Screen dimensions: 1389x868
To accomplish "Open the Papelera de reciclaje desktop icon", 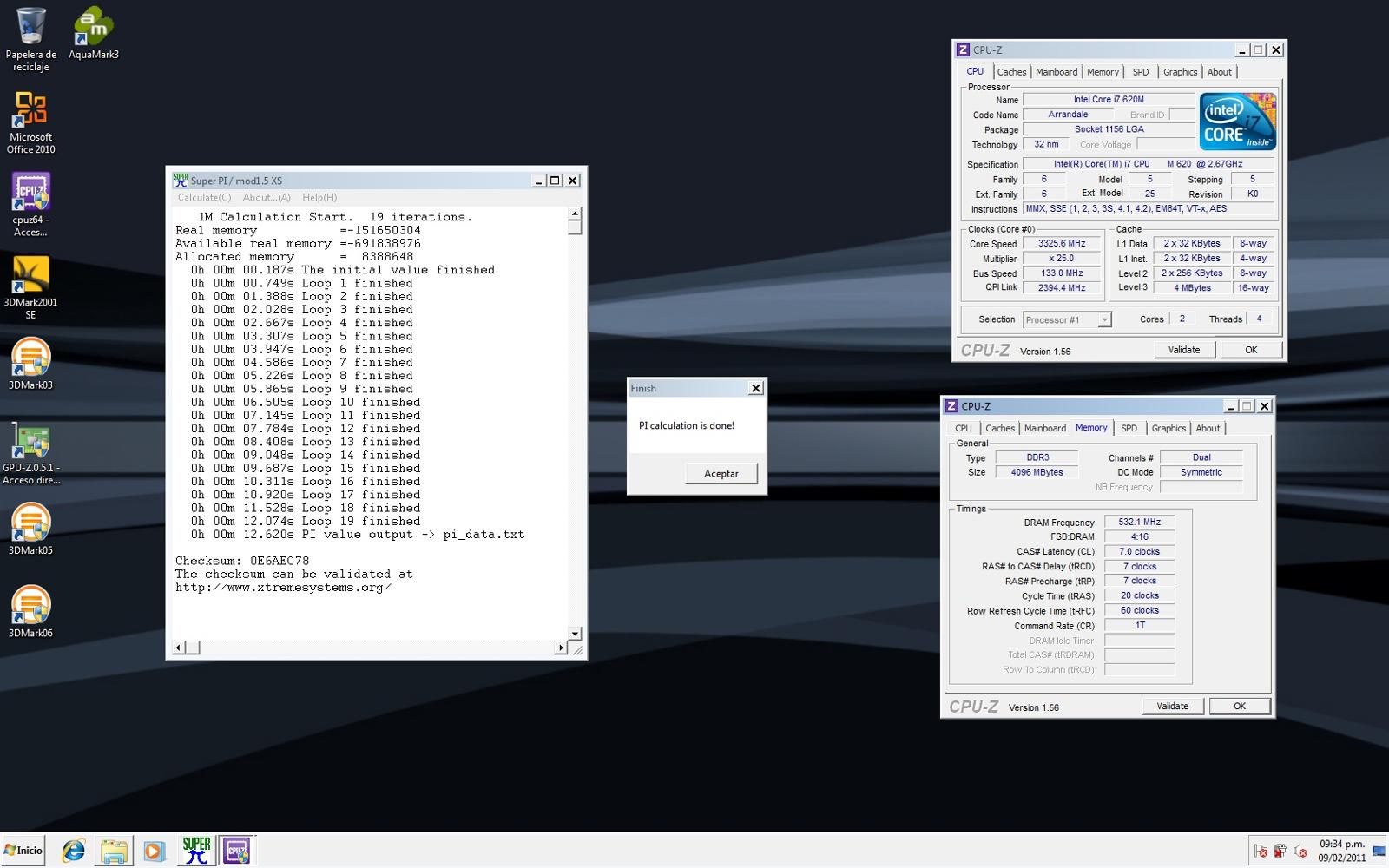I will [x=31, y=39].
